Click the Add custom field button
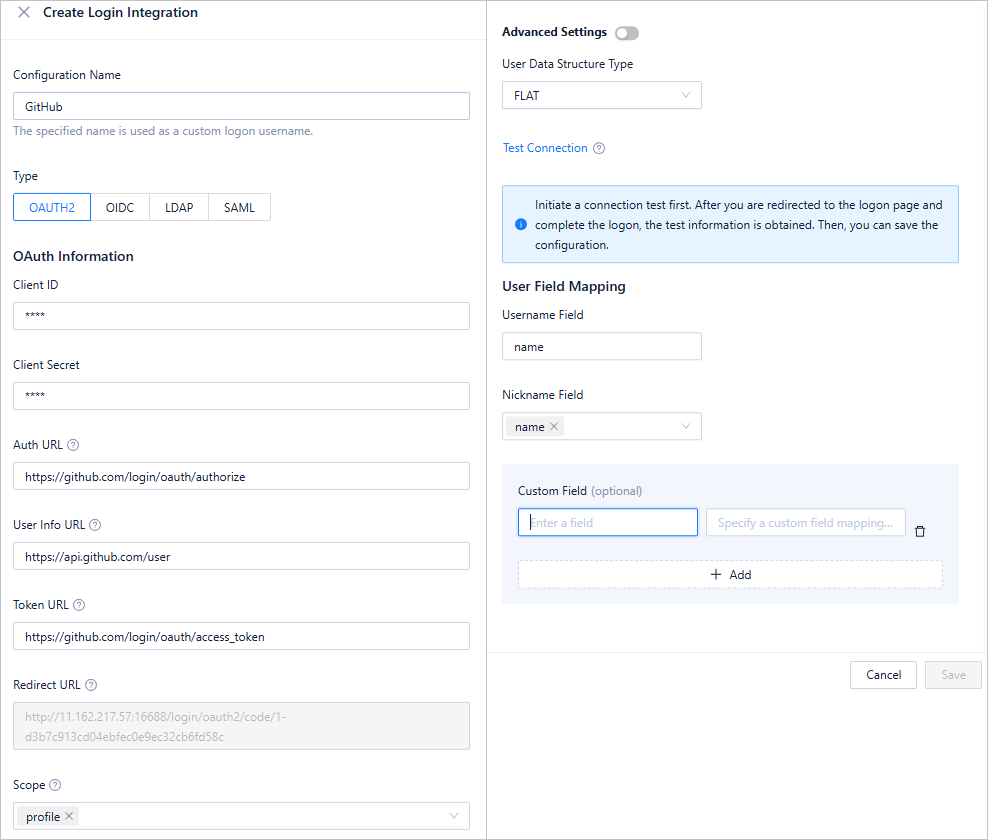The image size is (988, 840). click(730, 574)
